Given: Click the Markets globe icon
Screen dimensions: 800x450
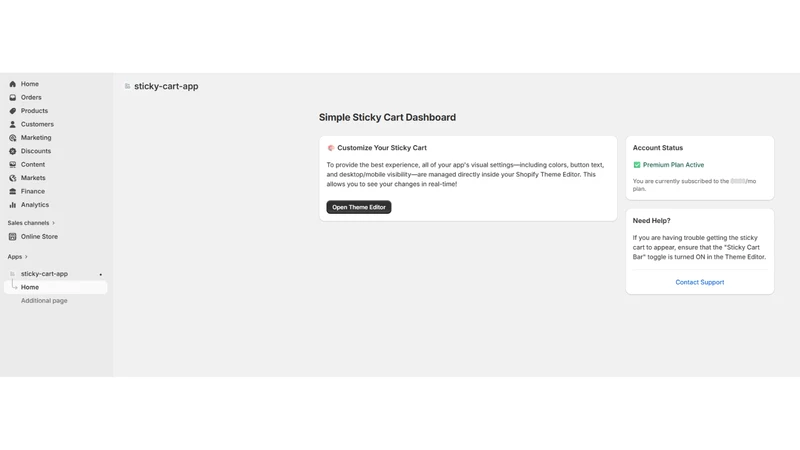Looking at the screenshot, I should pos(13,178).
